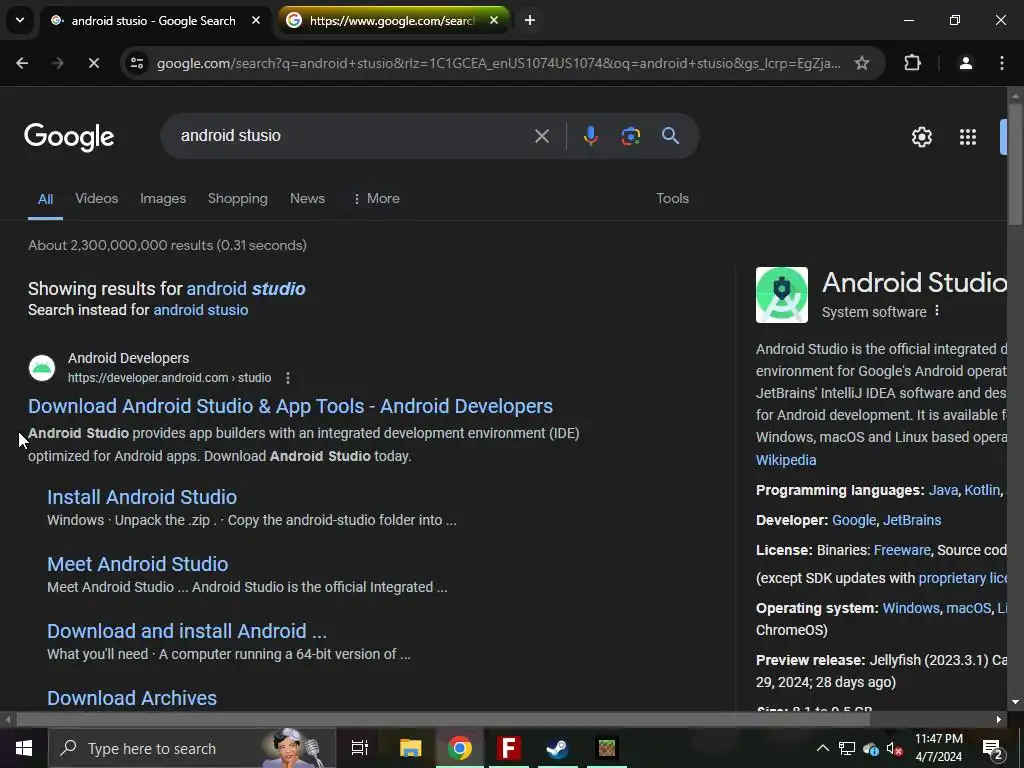The width and height of the screenshot is (1024, 768).
Task: Expand the More search filters menu
Action: 376,199
